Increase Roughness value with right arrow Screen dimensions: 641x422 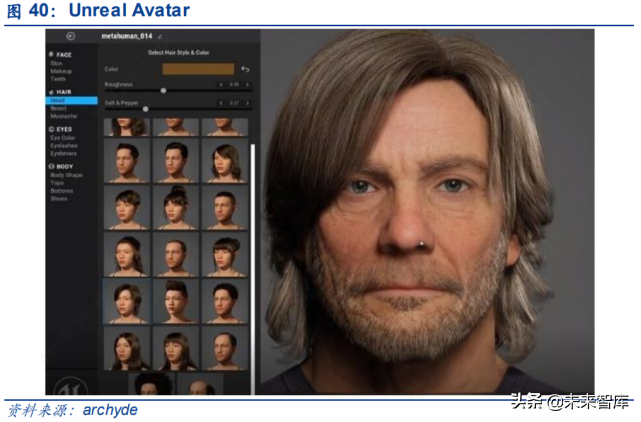click(x=247, y=85)
